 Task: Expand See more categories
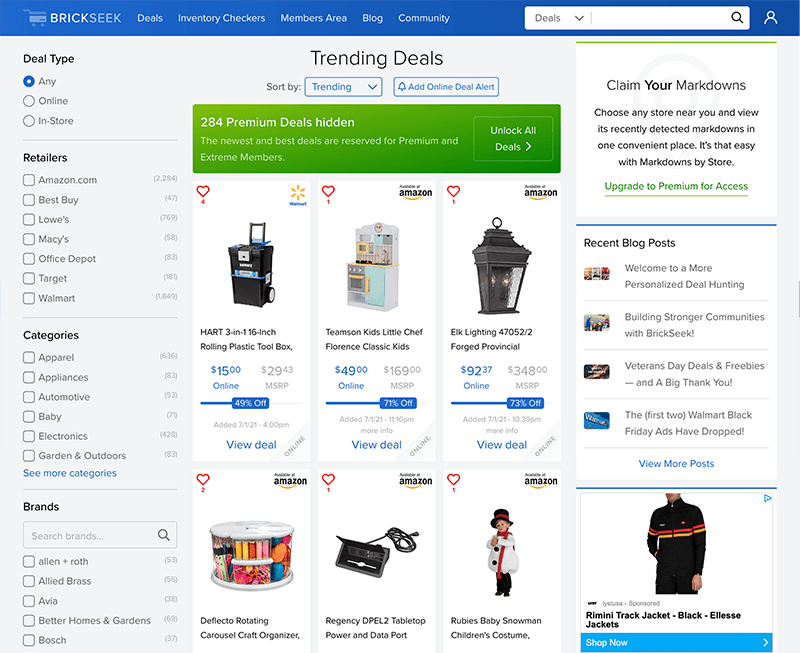[x=70, y=473]
